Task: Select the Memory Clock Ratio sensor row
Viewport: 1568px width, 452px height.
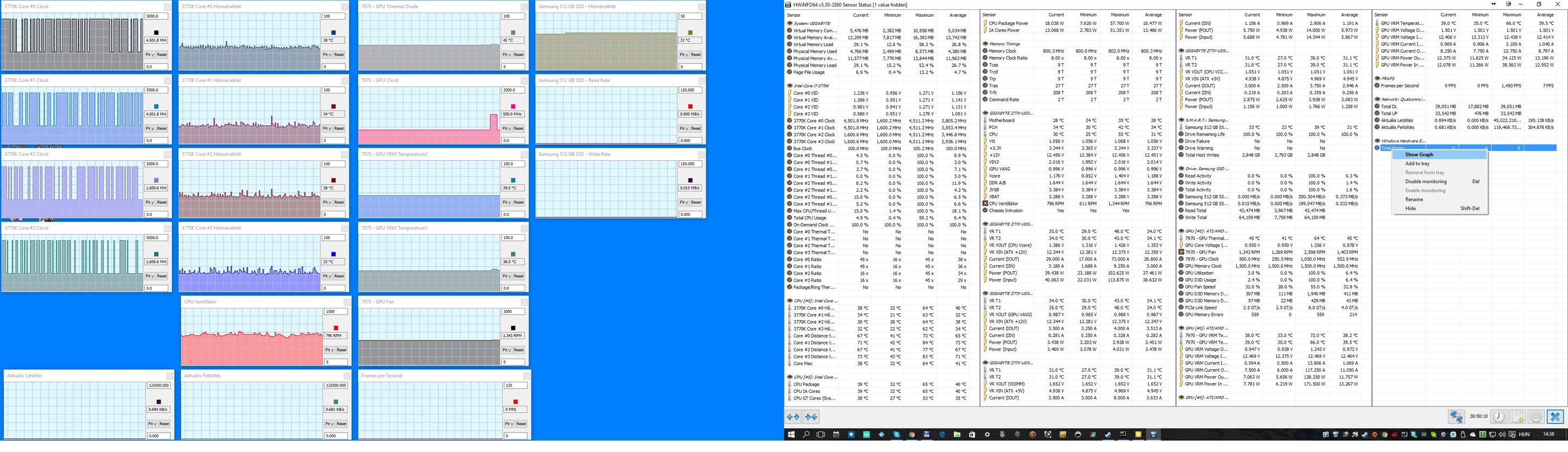Action: (1074, 58)
